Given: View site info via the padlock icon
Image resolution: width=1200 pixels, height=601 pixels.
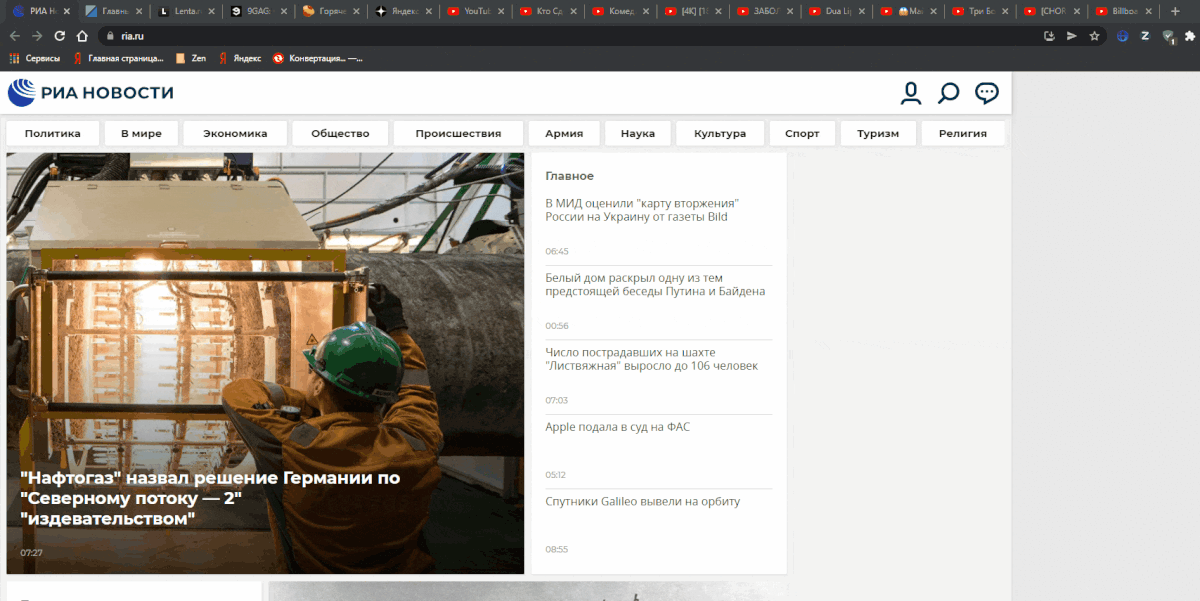Looking at the screenshot, I should pyautogui.click(x=111, y=35).
